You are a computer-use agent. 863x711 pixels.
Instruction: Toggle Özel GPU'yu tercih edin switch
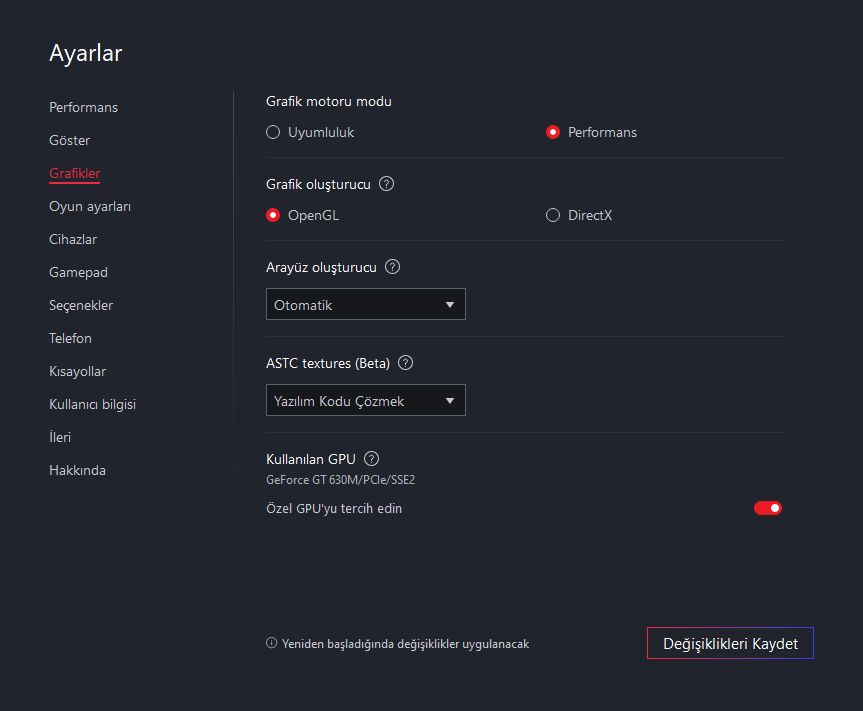coord(767,508)
